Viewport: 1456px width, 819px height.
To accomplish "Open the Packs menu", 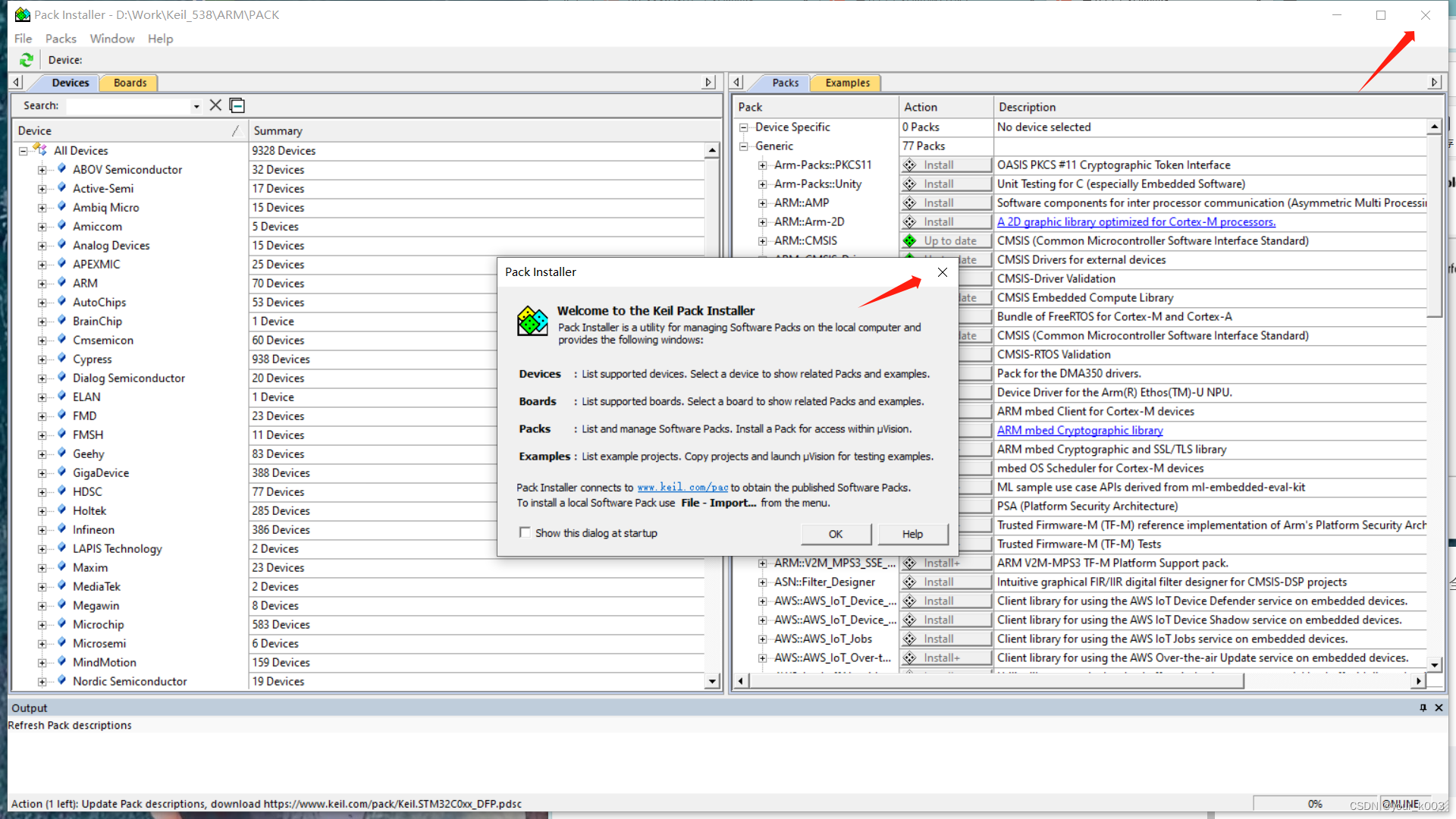I will point(61,39).
